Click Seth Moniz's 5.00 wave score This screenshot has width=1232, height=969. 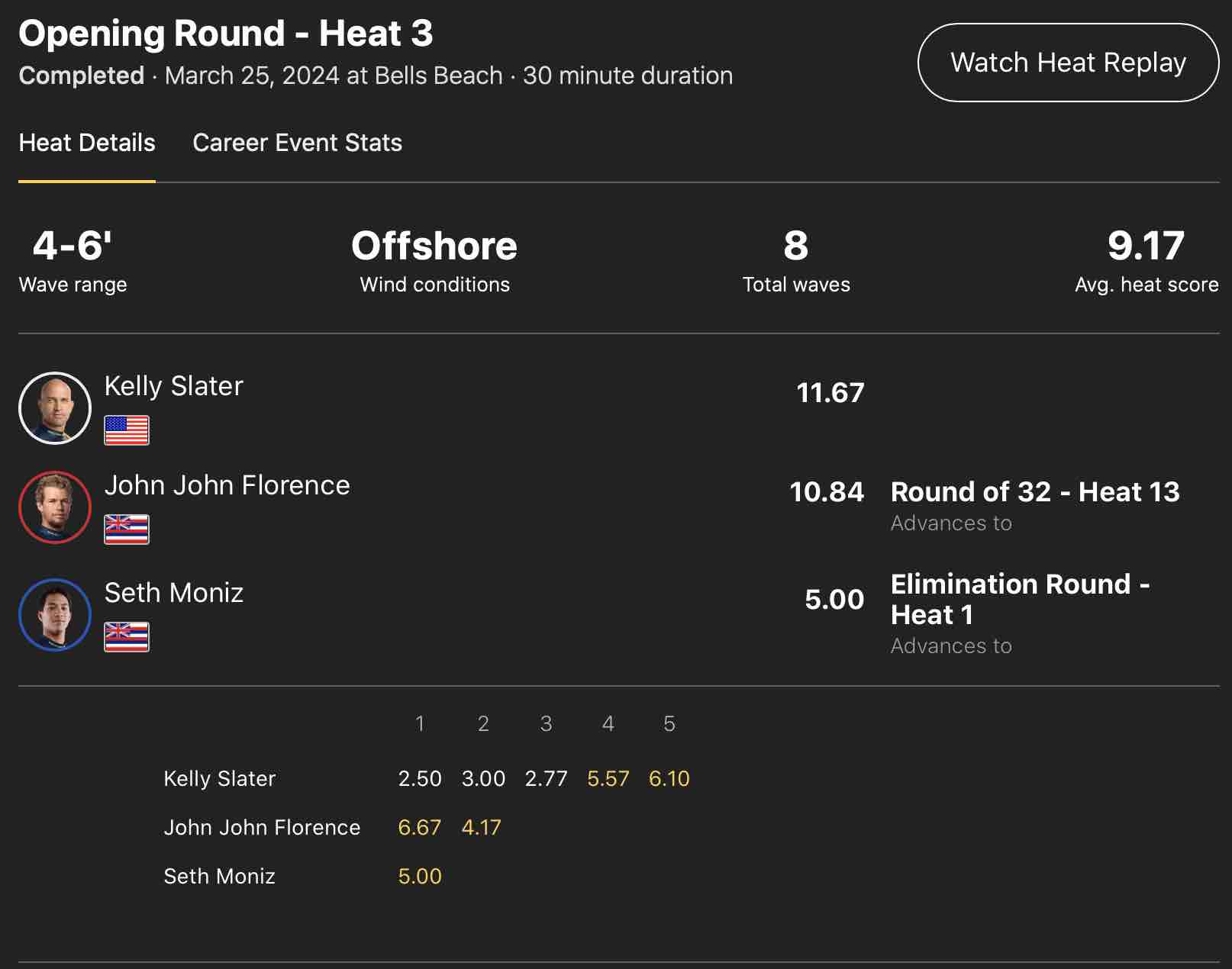tap(420, 876)
